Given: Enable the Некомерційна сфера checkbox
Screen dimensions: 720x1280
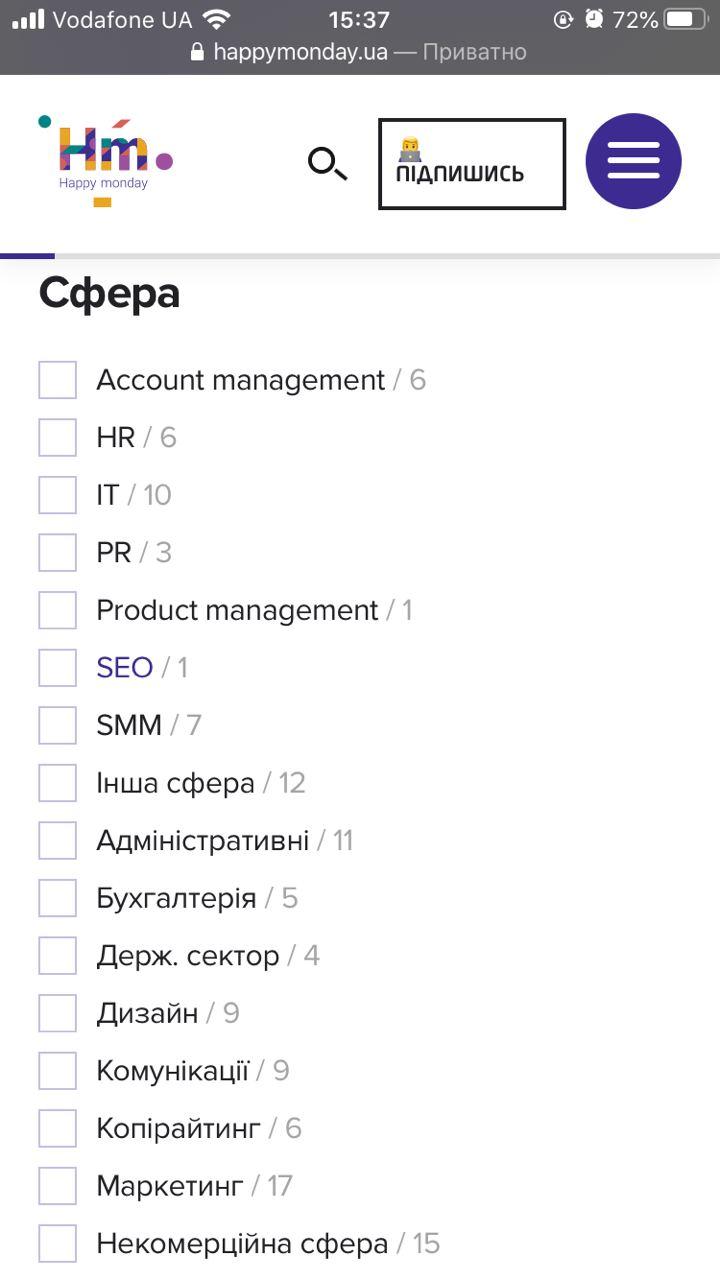Looking at the screenshot, I should [x=57, y=1243].
